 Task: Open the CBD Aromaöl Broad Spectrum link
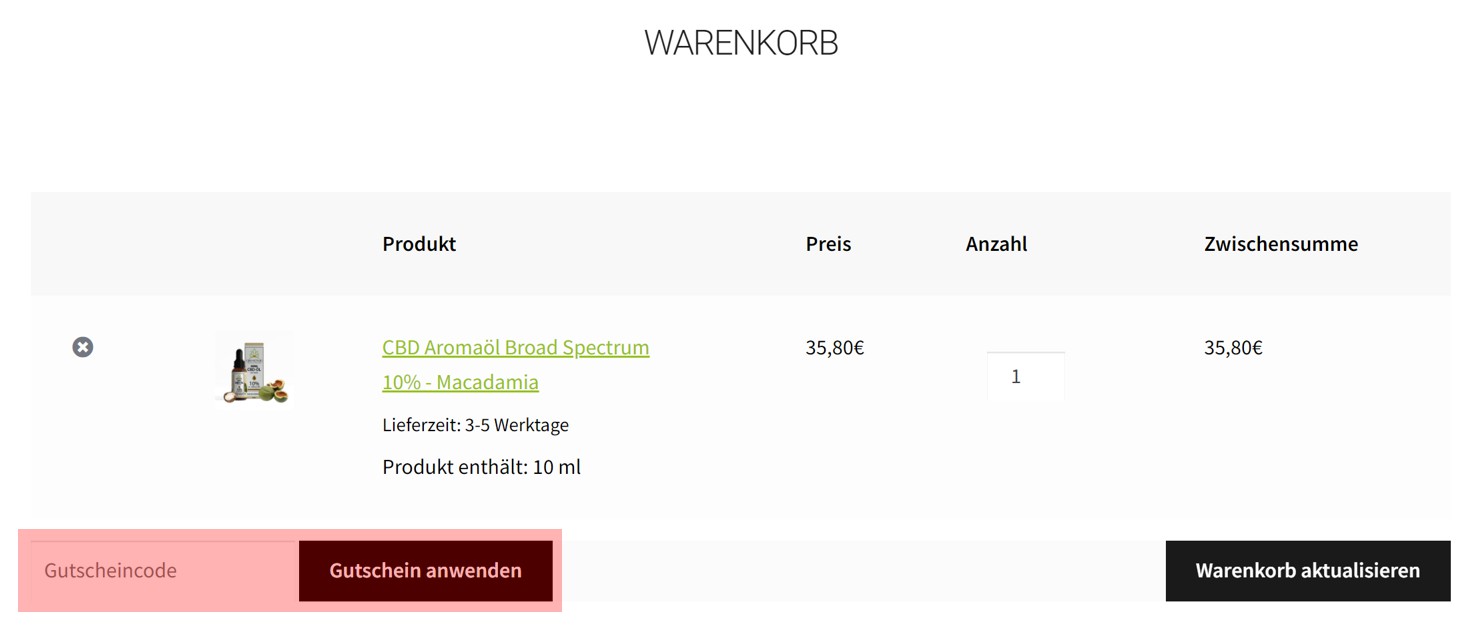515,347
